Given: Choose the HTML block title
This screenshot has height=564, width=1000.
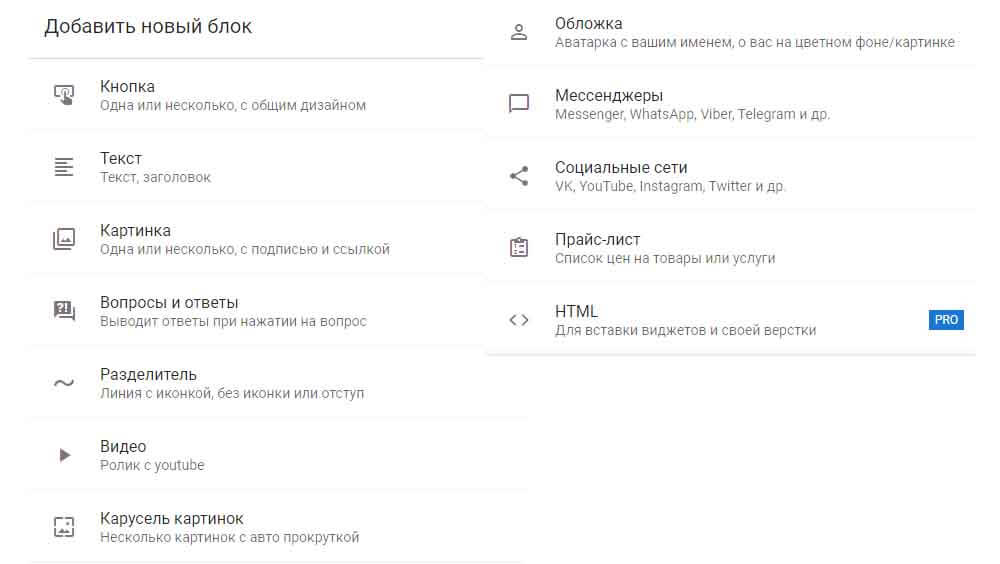Looking at the screenshot, I should (576, 312).
